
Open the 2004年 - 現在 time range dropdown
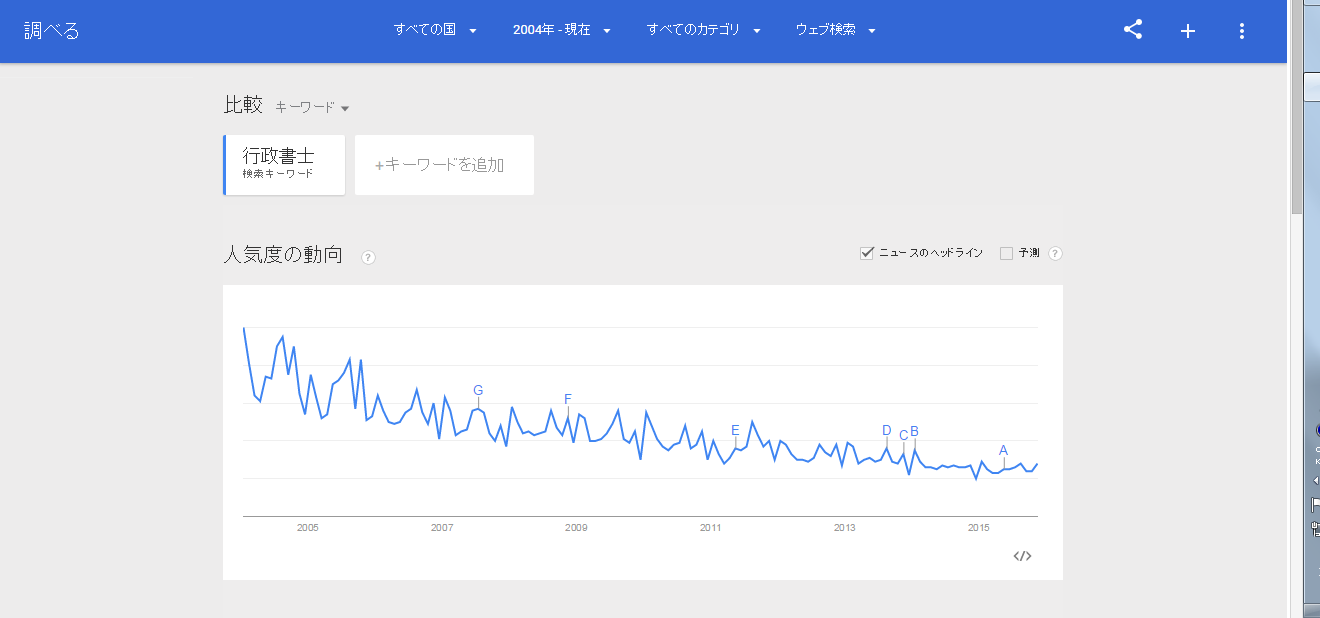click(x=561, y=30)
